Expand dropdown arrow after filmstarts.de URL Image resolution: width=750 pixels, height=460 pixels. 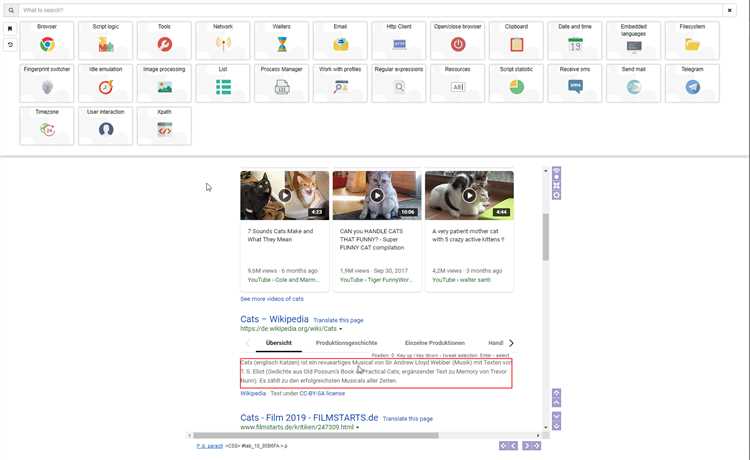click(358, 427)
